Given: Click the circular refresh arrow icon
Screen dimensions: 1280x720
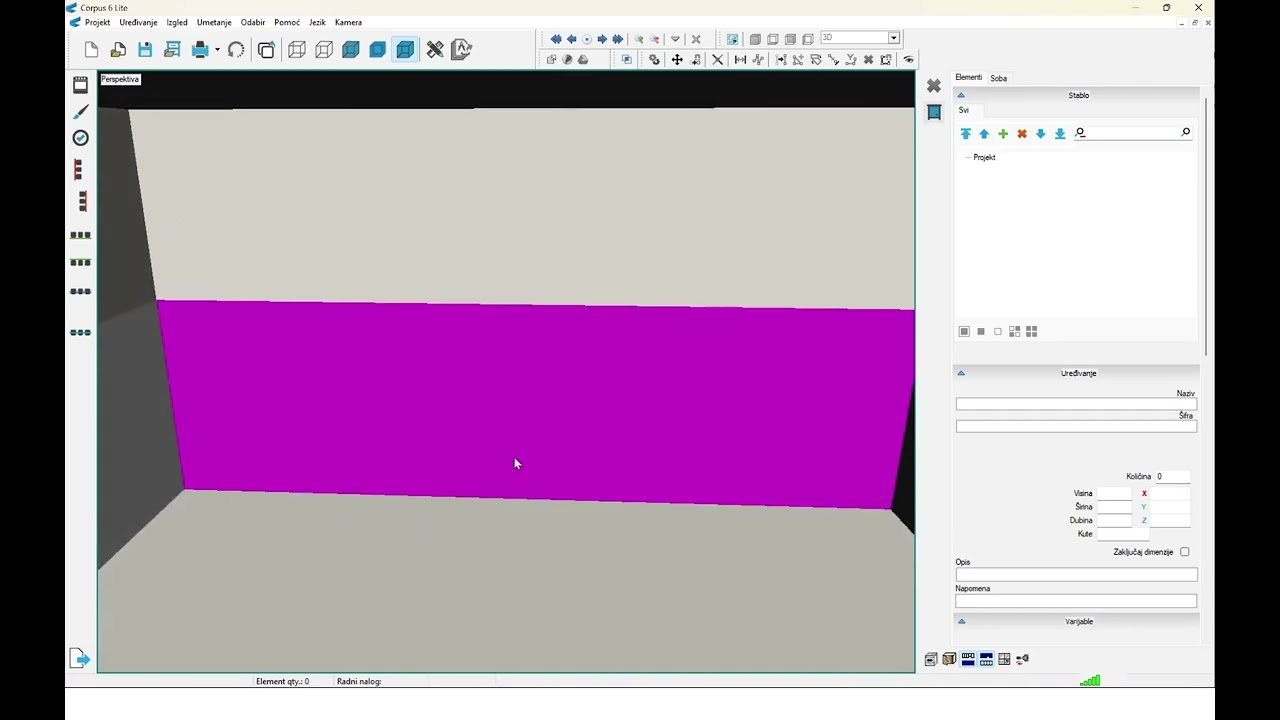Looking at the screenshot, I should click(x=236, y=50).
